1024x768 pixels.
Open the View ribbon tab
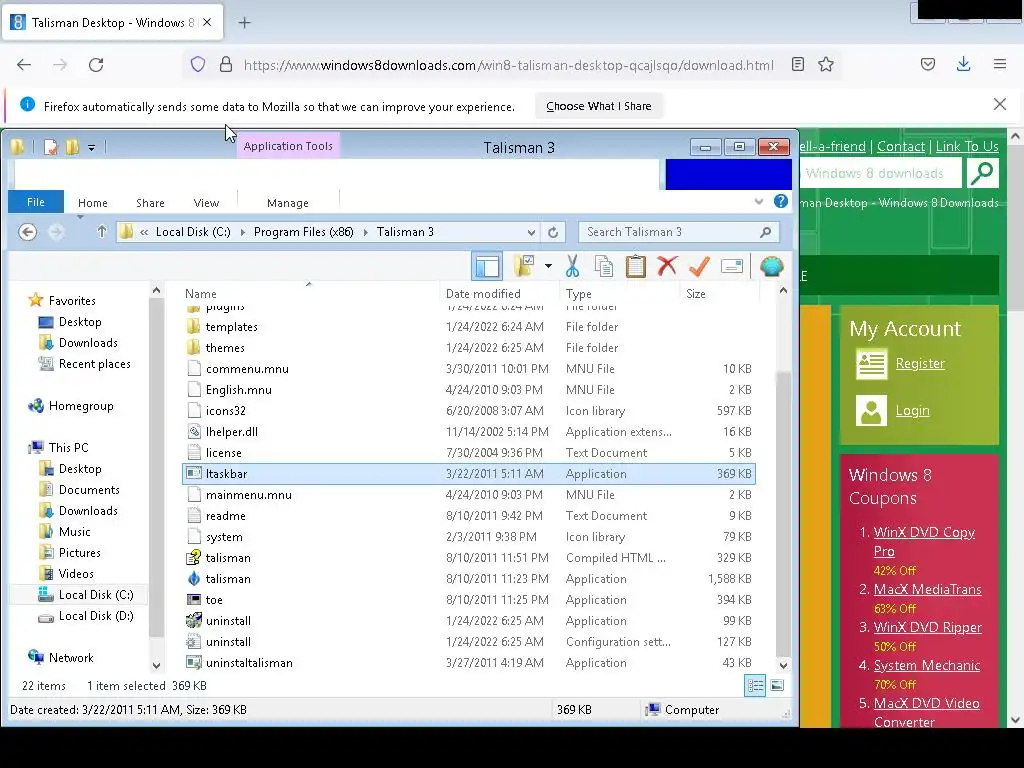click(x=206, y=203)
